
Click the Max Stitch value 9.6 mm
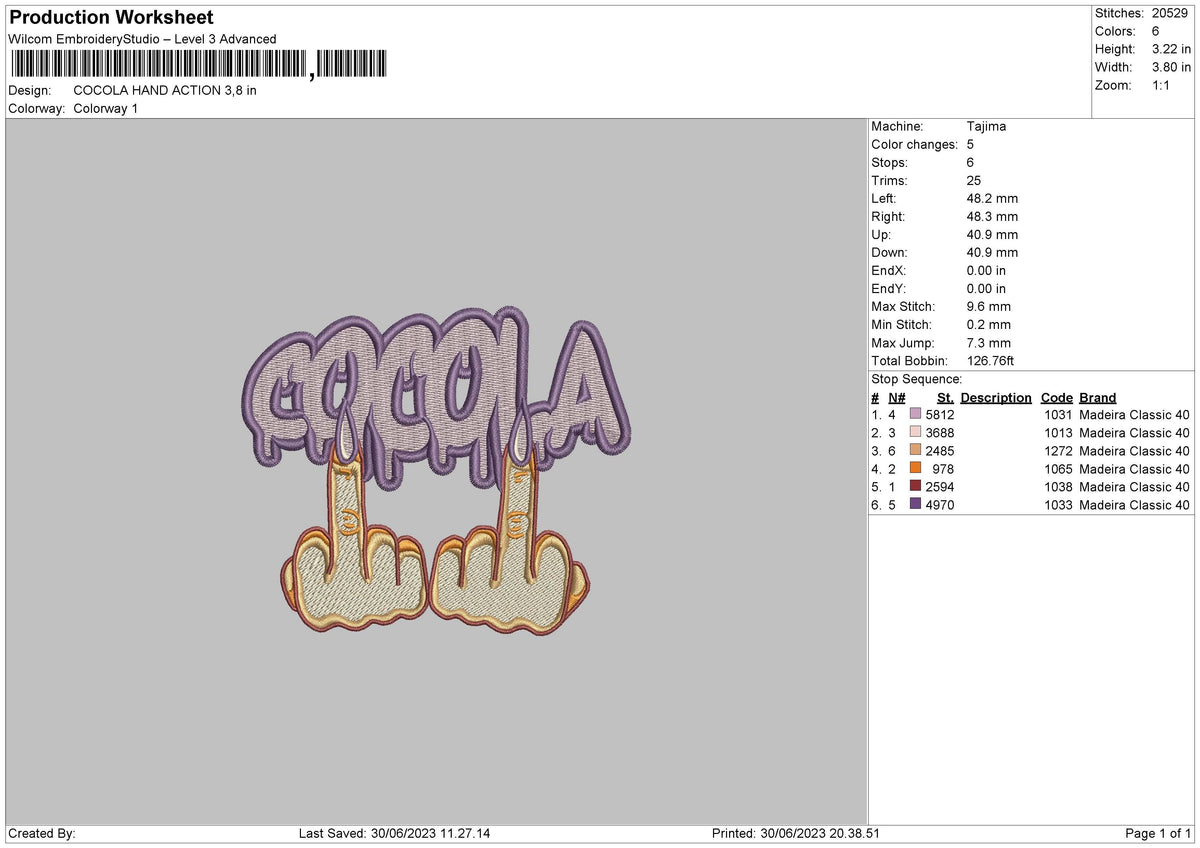tap(989, 306)
